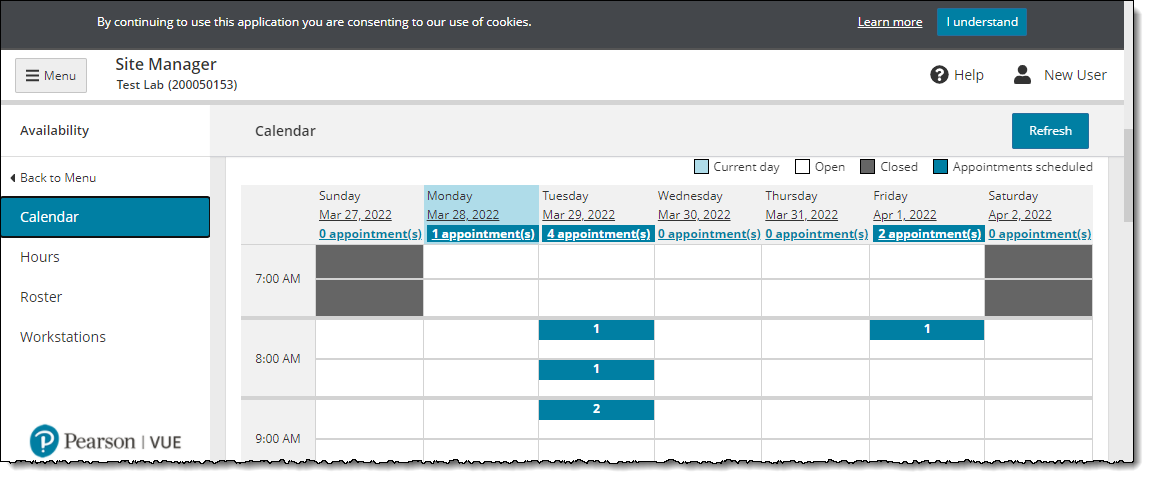Dismiss cookies with I understand button
The height and width of the screenshot is (481, 1149).
click(x=981, y=22)
